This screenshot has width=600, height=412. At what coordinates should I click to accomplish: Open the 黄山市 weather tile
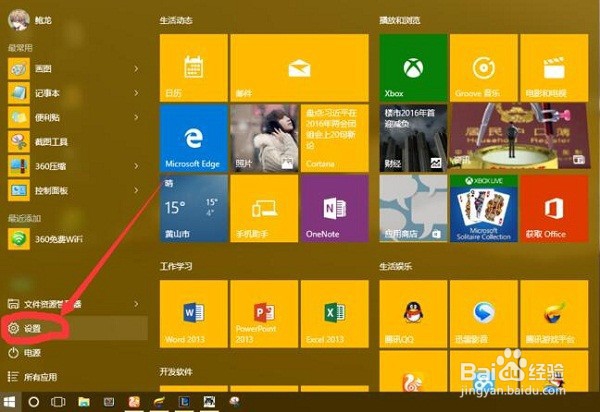click(194, 208)
